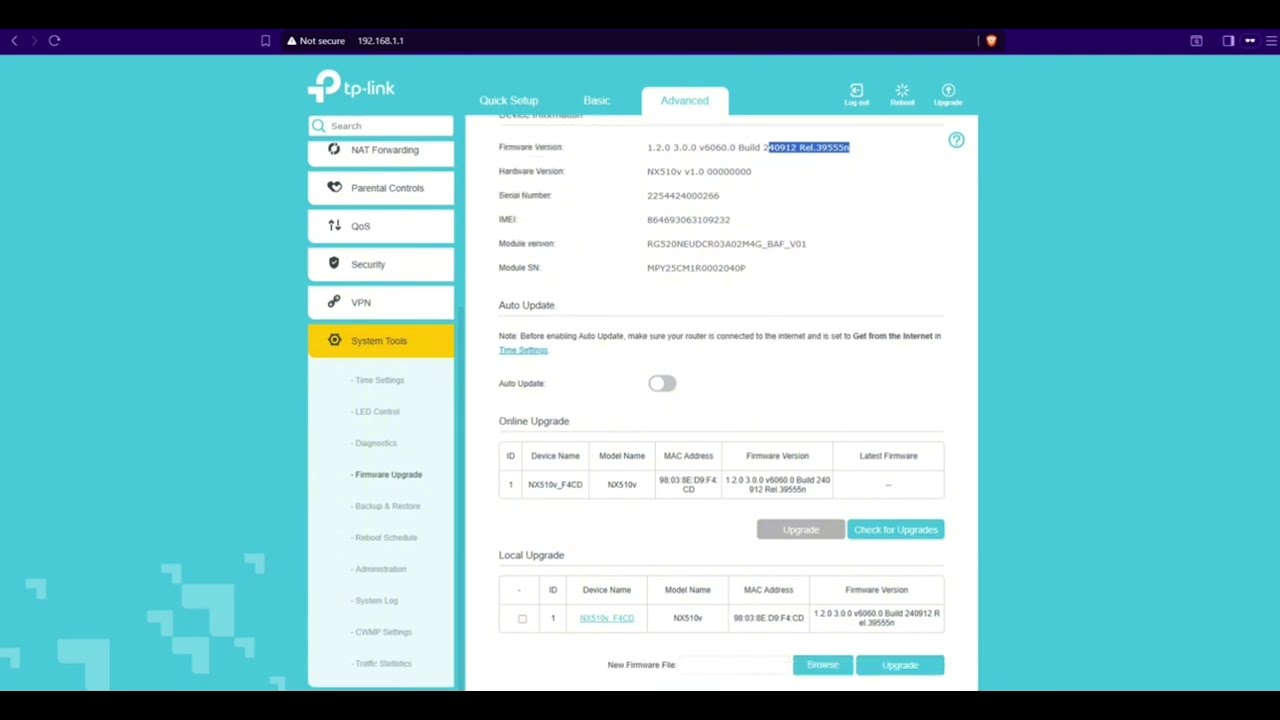Switch to the Quick Setup tab
Image resolution: width=1280 pixels, height=720 pixels.
(508, 101)
